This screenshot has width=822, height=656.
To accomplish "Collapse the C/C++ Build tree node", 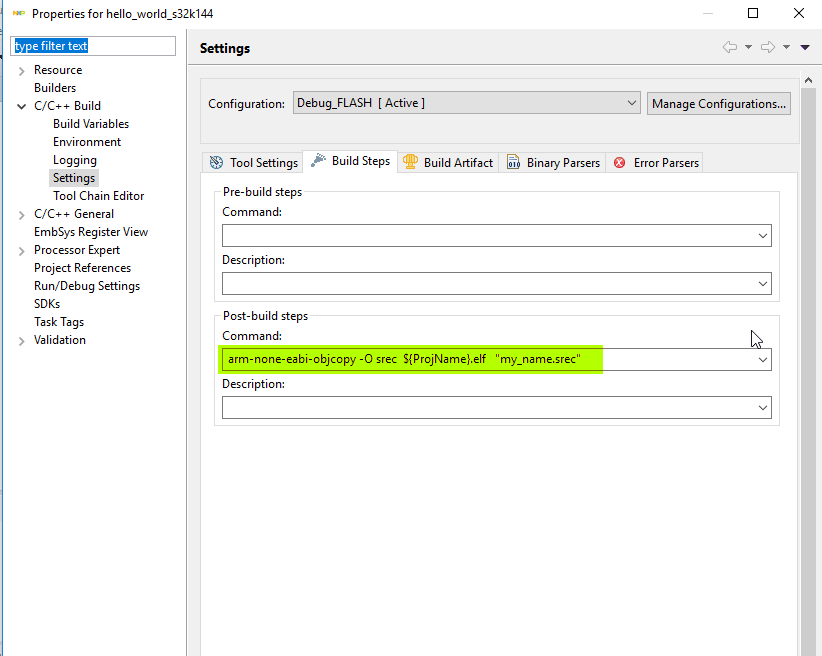I will (22, 106).
